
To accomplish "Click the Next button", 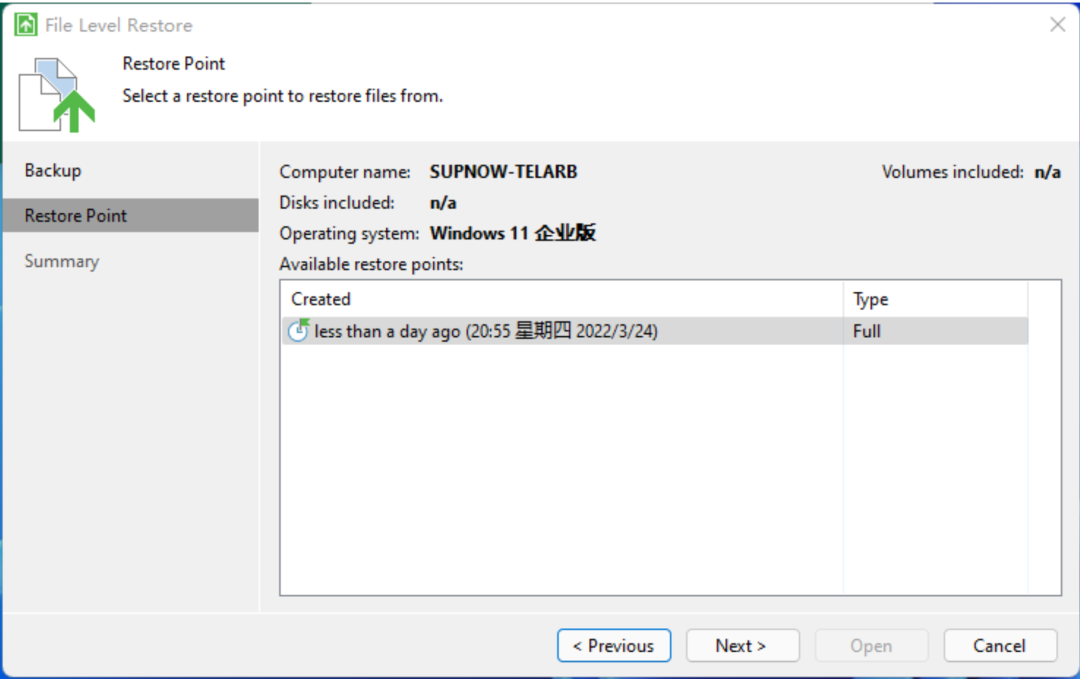I will point(742,645).
